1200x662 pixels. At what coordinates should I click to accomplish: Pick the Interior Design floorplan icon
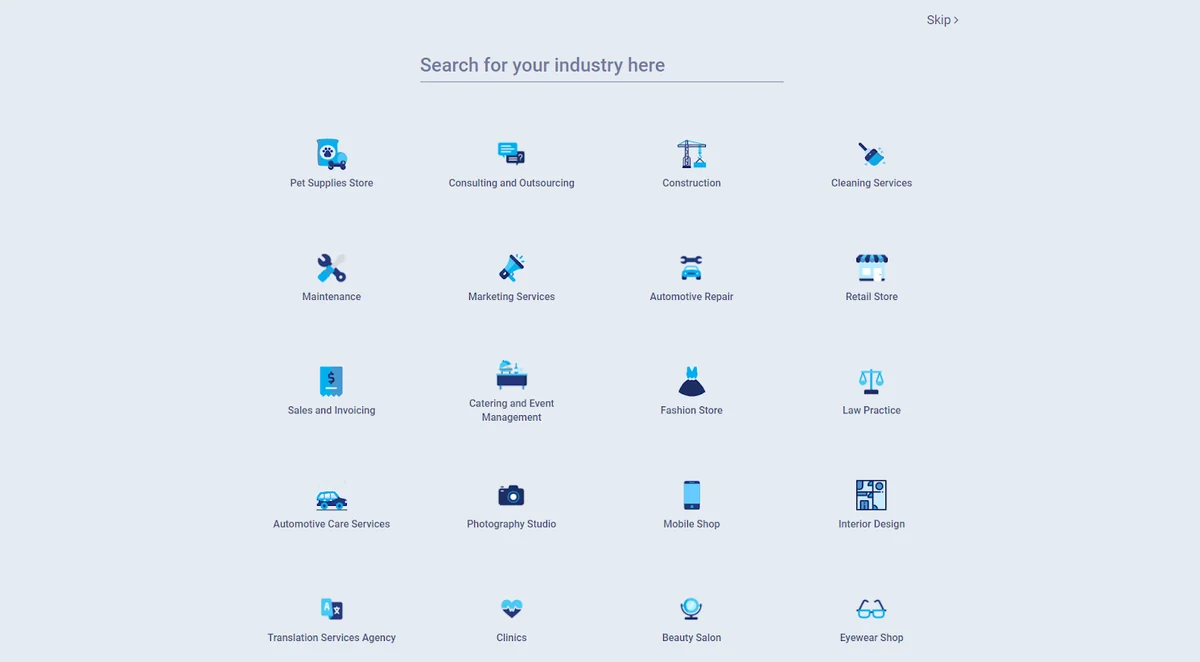click(872, 495)
